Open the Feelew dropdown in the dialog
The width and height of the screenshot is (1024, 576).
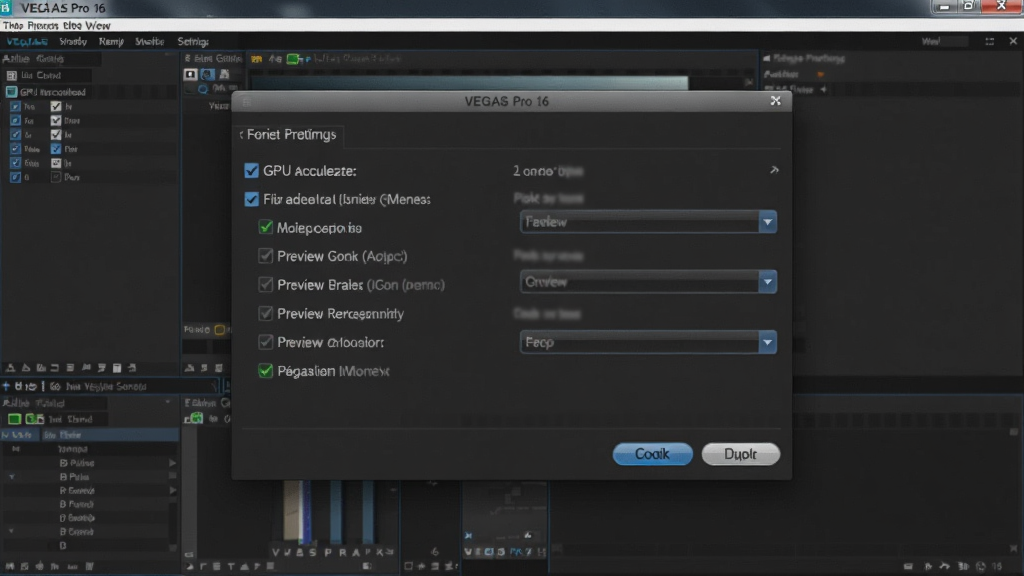pyautogui.click(x=648, y=222)
